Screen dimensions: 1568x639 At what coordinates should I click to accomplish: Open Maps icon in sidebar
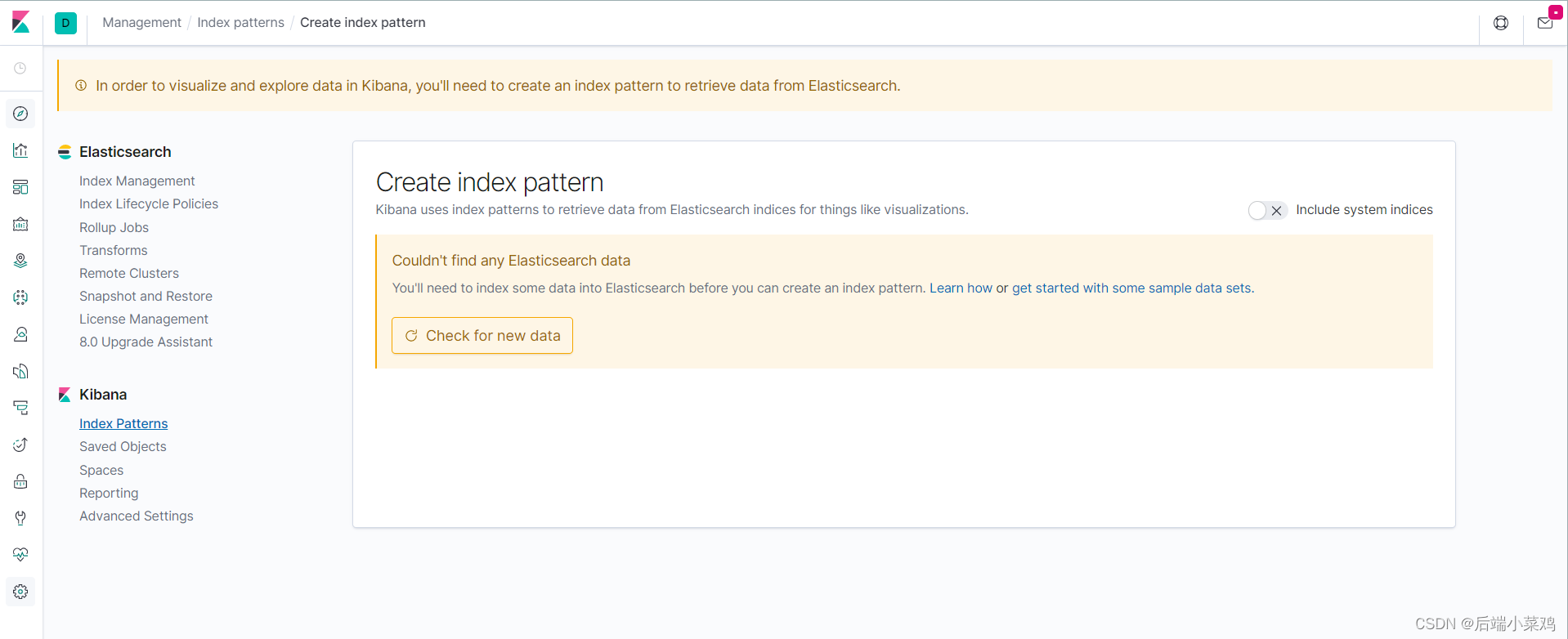20,261
